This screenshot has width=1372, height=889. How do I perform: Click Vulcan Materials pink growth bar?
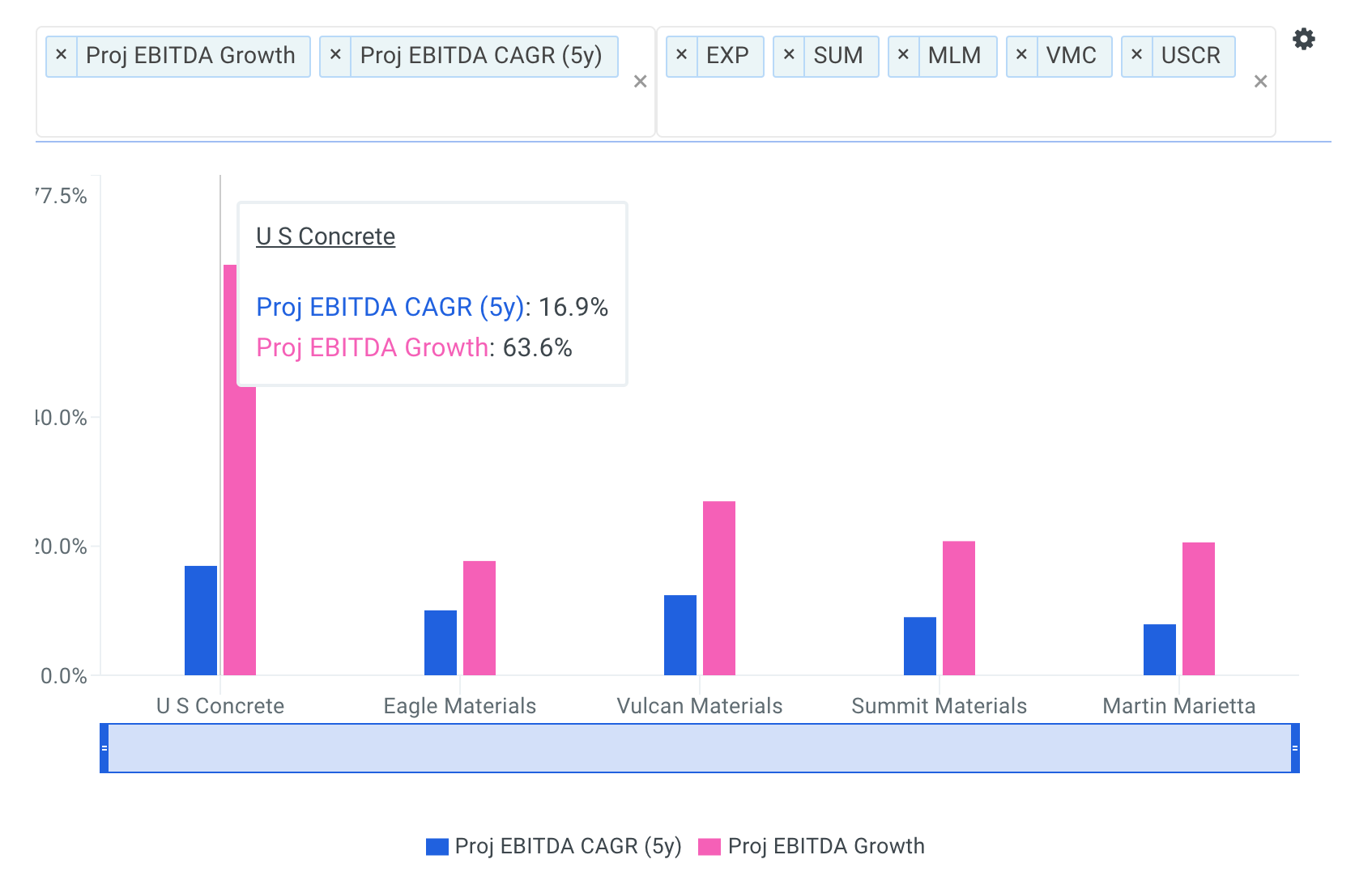(719, 589)
